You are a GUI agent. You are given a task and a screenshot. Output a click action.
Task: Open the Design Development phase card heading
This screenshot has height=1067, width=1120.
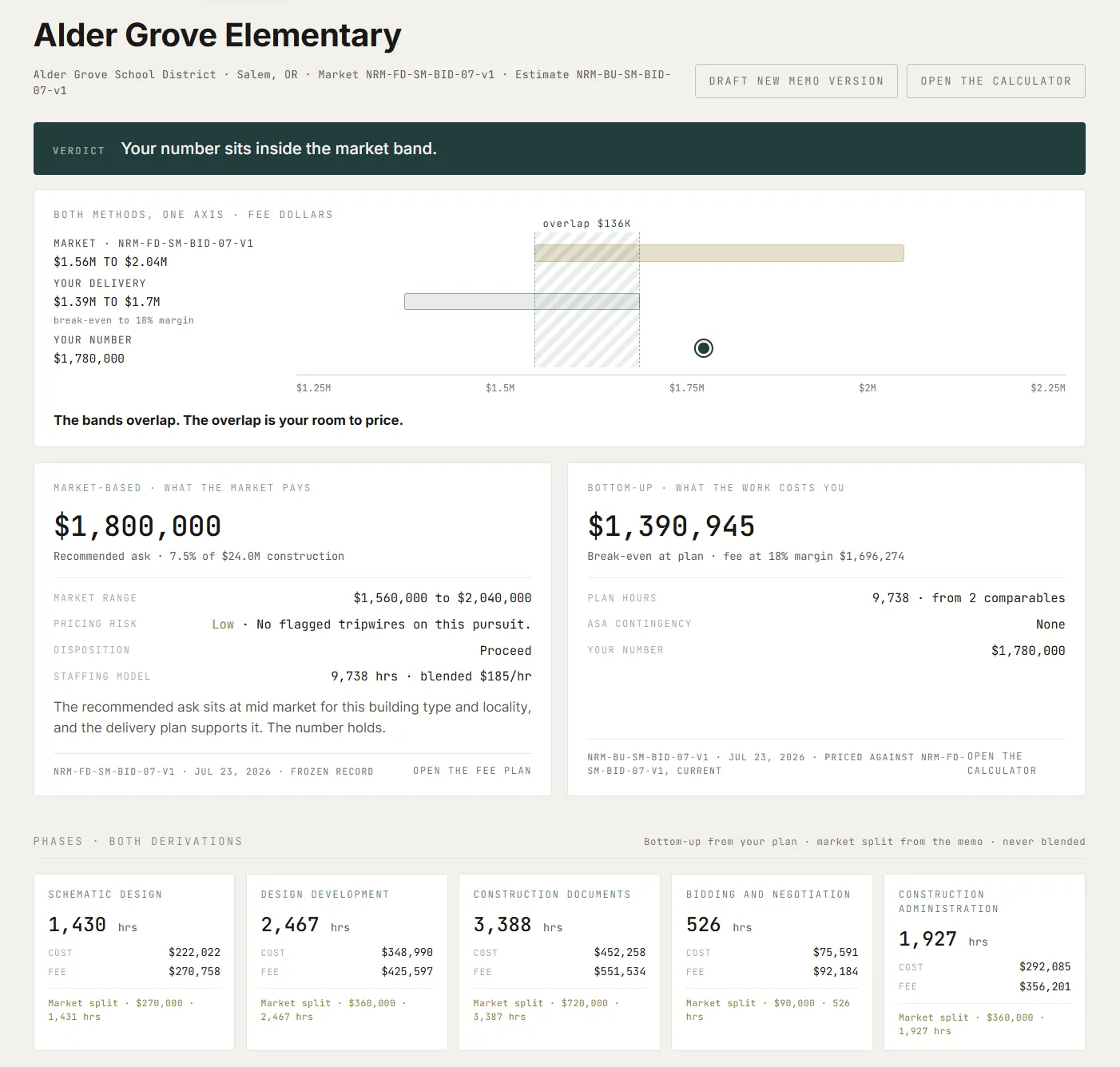[325, 894]
